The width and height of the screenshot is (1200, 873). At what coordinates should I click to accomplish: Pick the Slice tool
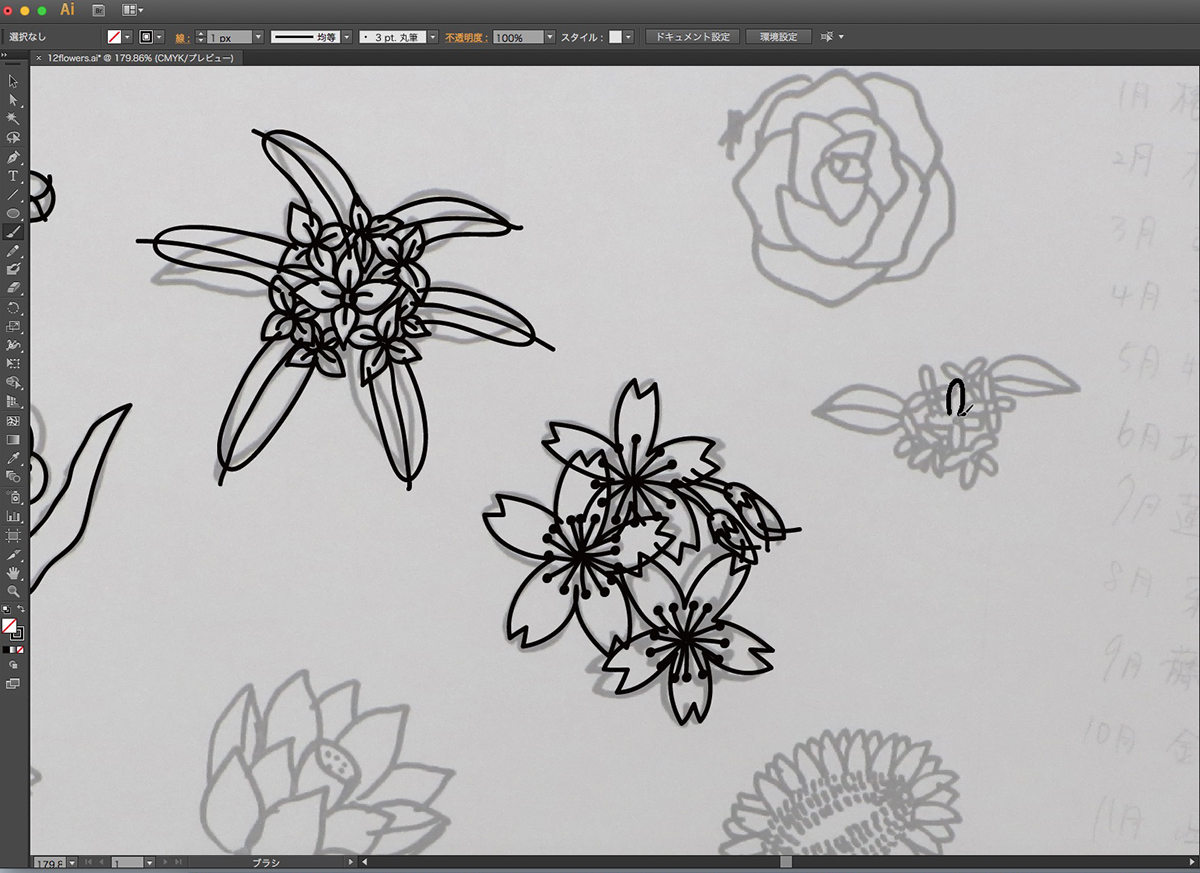click(x=13, y=554)
